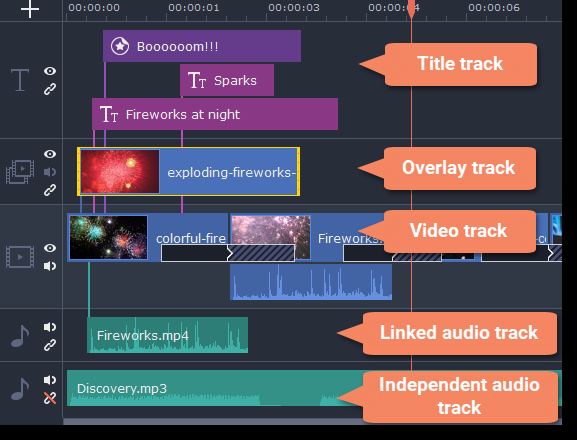Click the playhead marker on the ruler
This screenshot has height=440, width=577.
click(x=411, y=9)
